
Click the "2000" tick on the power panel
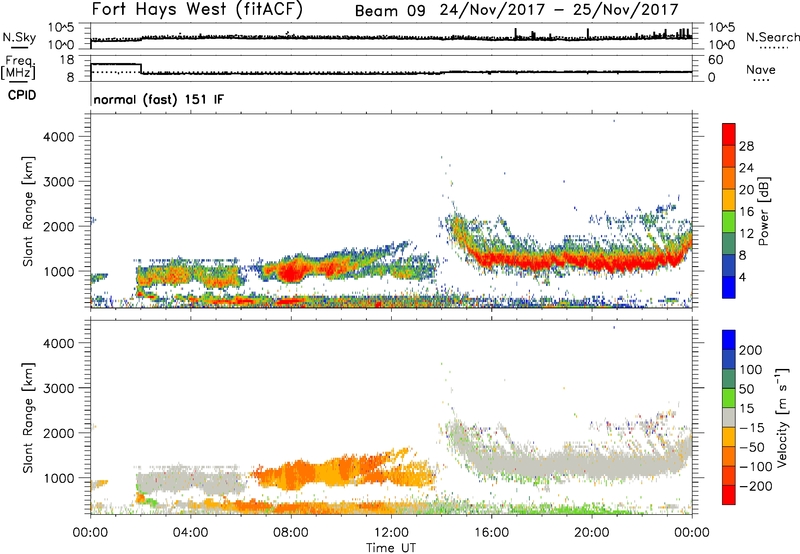pyautogui.click(x=58, y=226)
